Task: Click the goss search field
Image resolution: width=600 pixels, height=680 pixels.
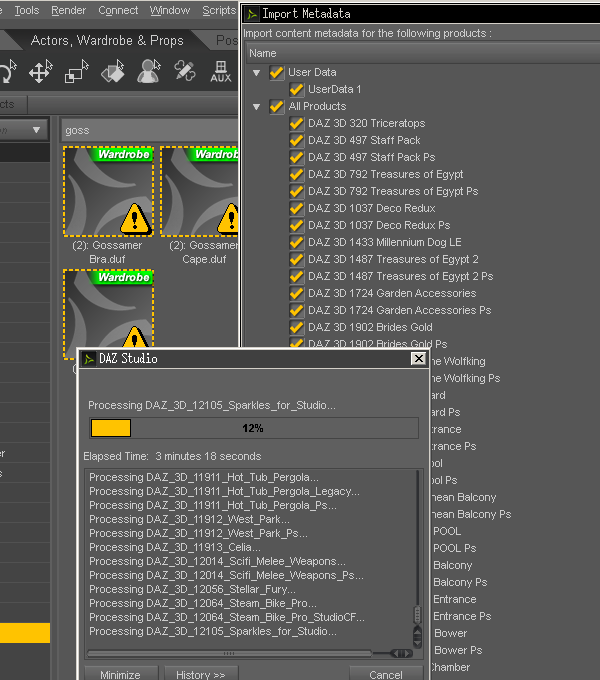Action: (x=150, y=130)
